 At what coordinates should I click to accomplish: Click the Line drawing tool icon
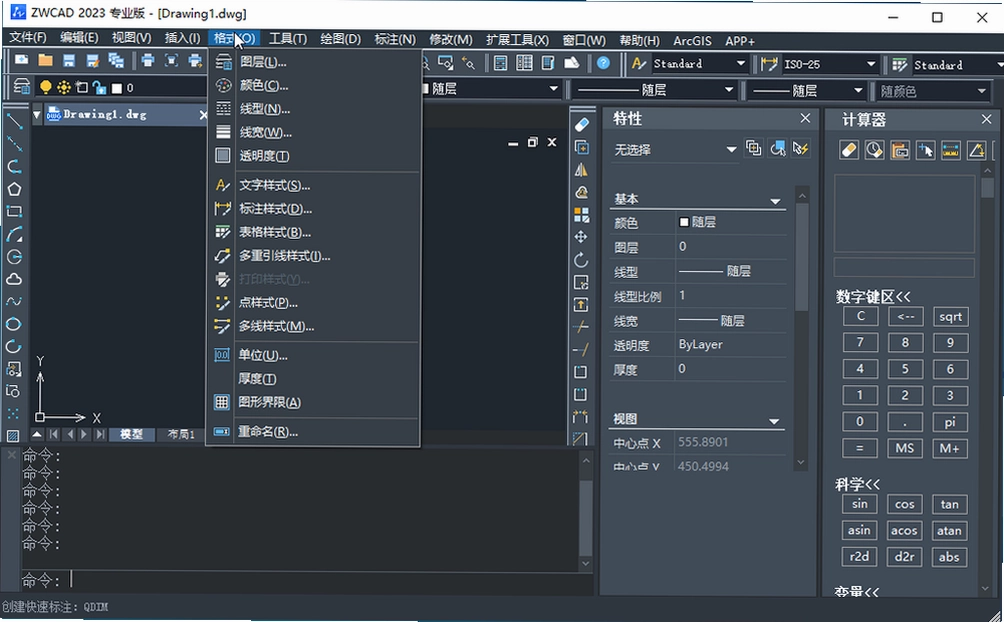tap(14, 121)
